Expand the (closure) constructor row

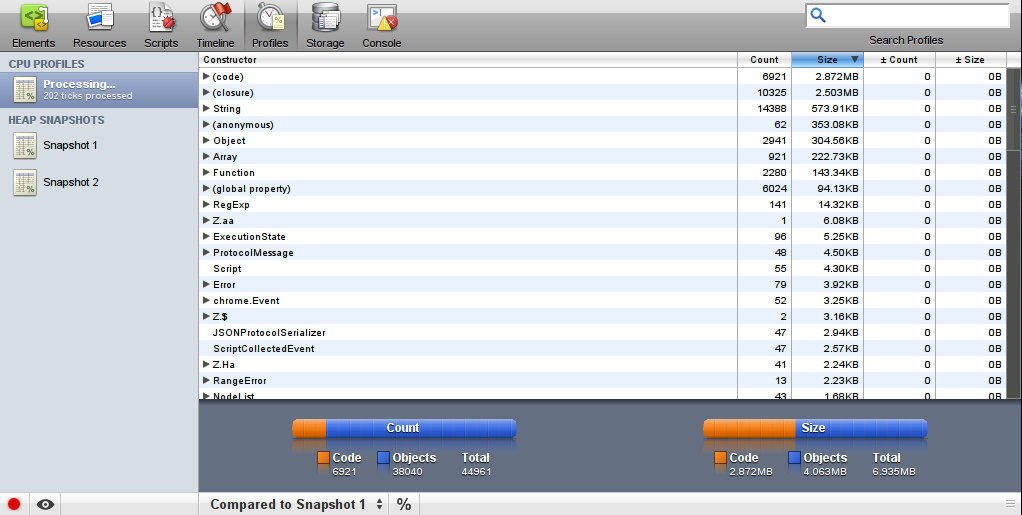[207, 93]
